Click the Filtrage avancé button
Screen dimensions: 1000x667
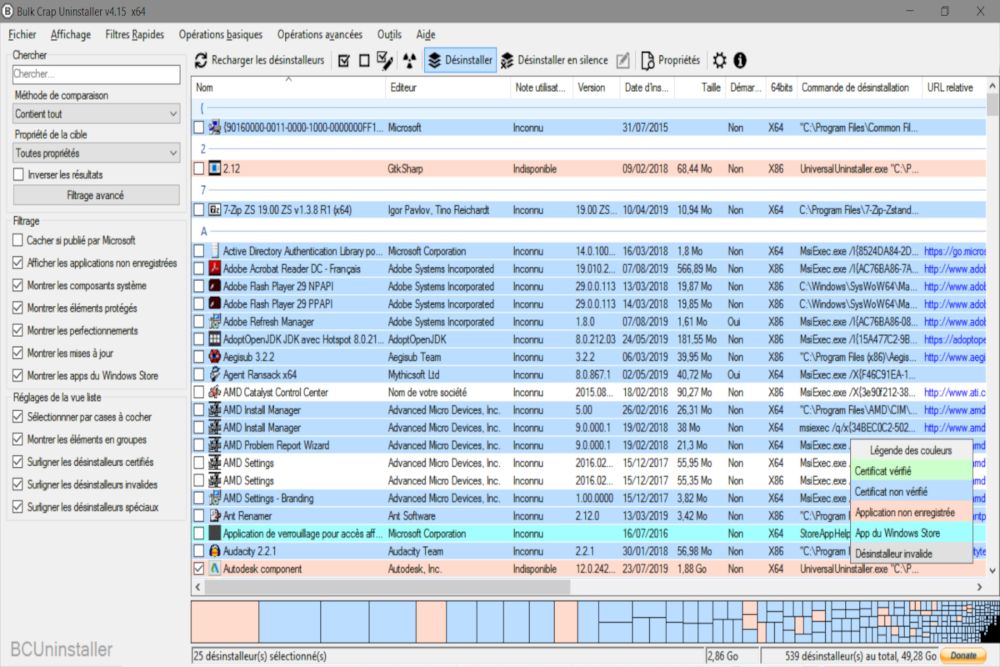[96, 195]
